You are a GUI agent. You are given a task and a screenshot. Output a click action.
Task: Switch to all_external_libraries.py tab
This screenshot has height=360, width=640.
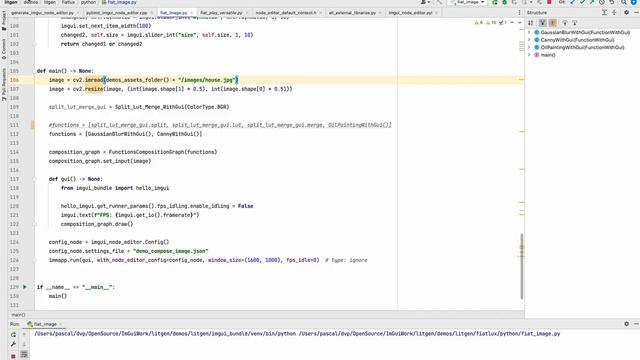tap(352, 13)
